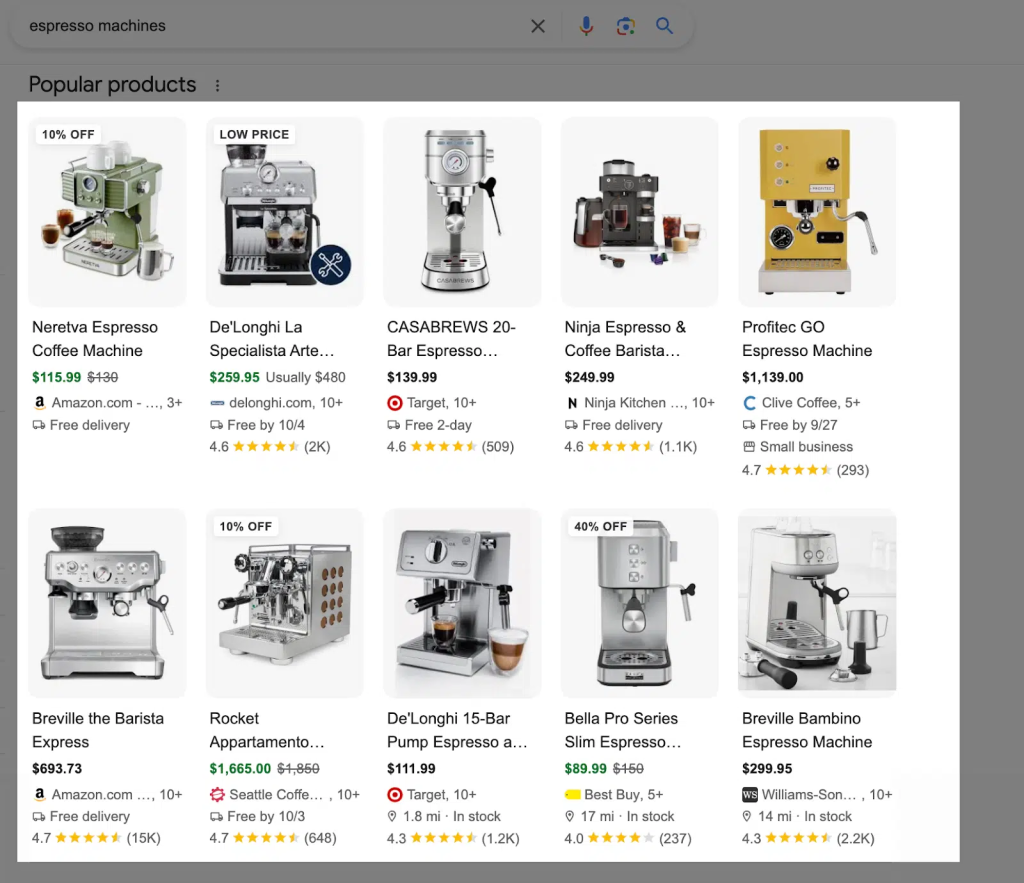
Task: Click the Profitec GO yellow machine thumbnail
Action: coord(816,211)
